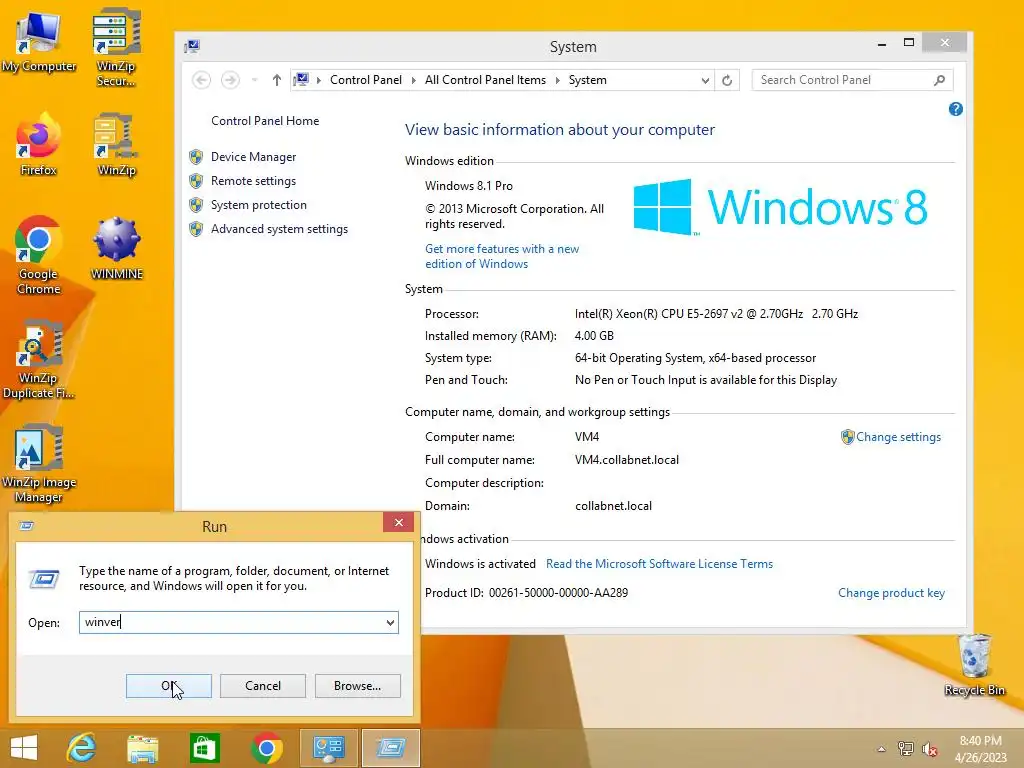Maximize the System window

(908, 42)
